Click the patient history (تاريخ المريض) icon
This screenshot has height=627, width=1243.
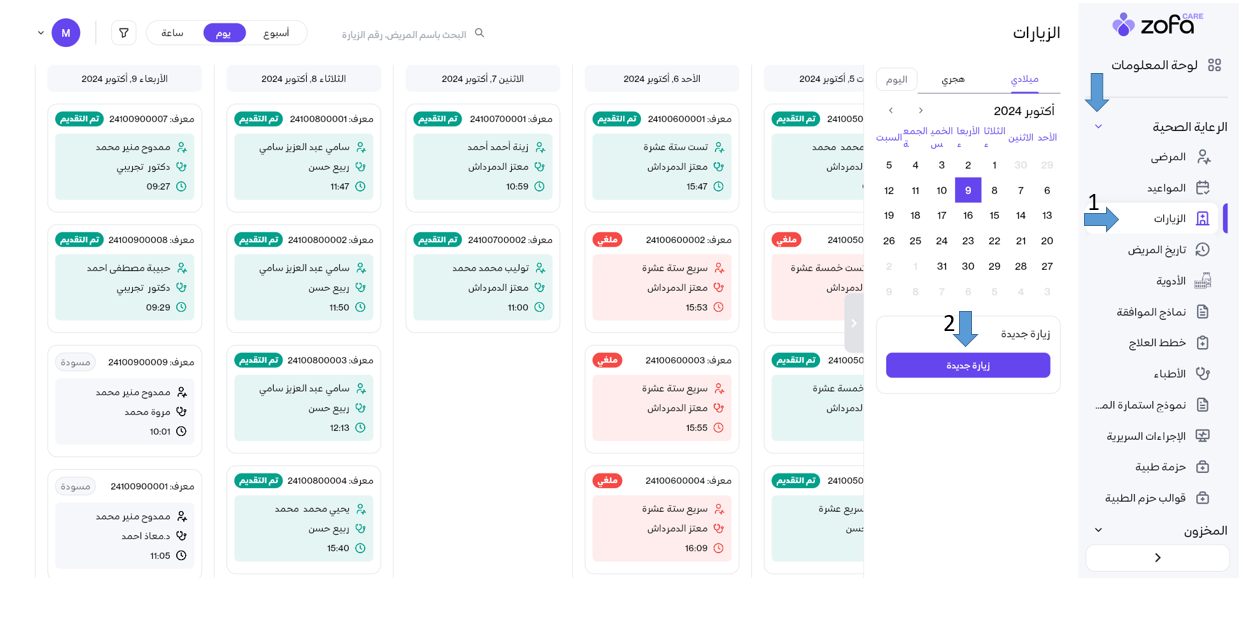[x=1203, y=250]
